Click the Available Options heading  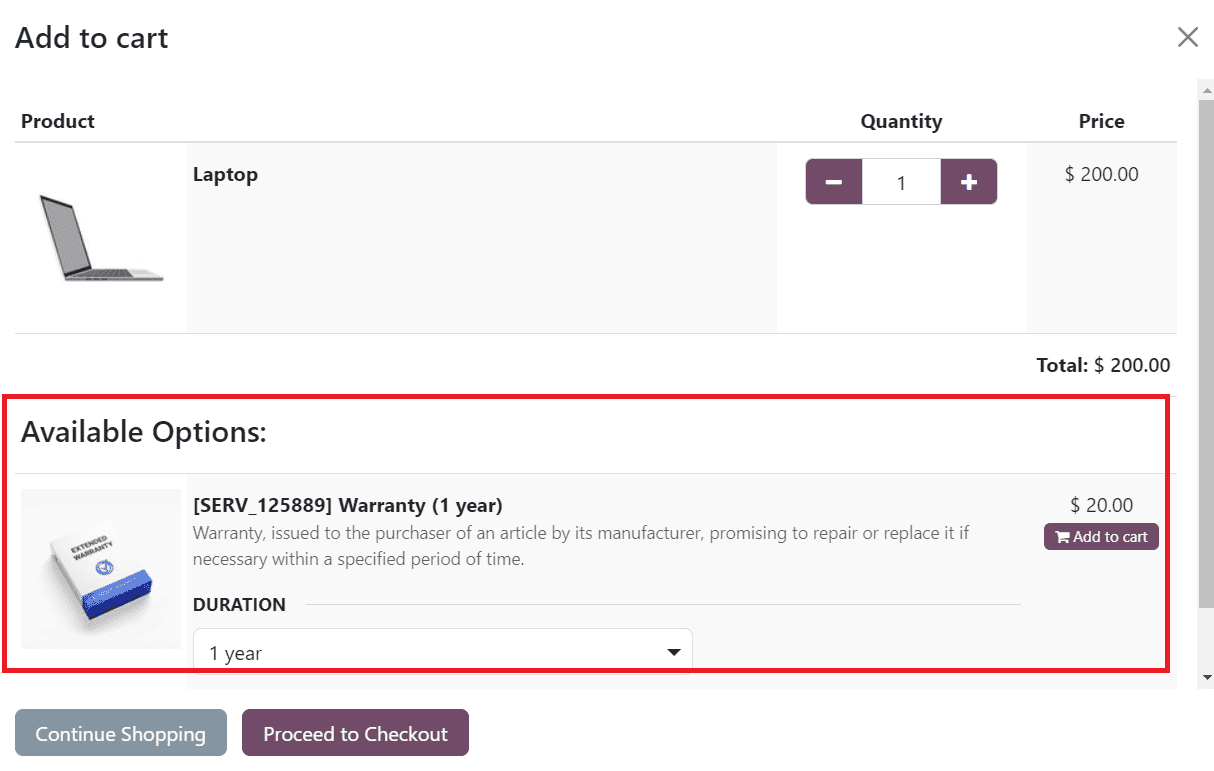coord(144,432)
